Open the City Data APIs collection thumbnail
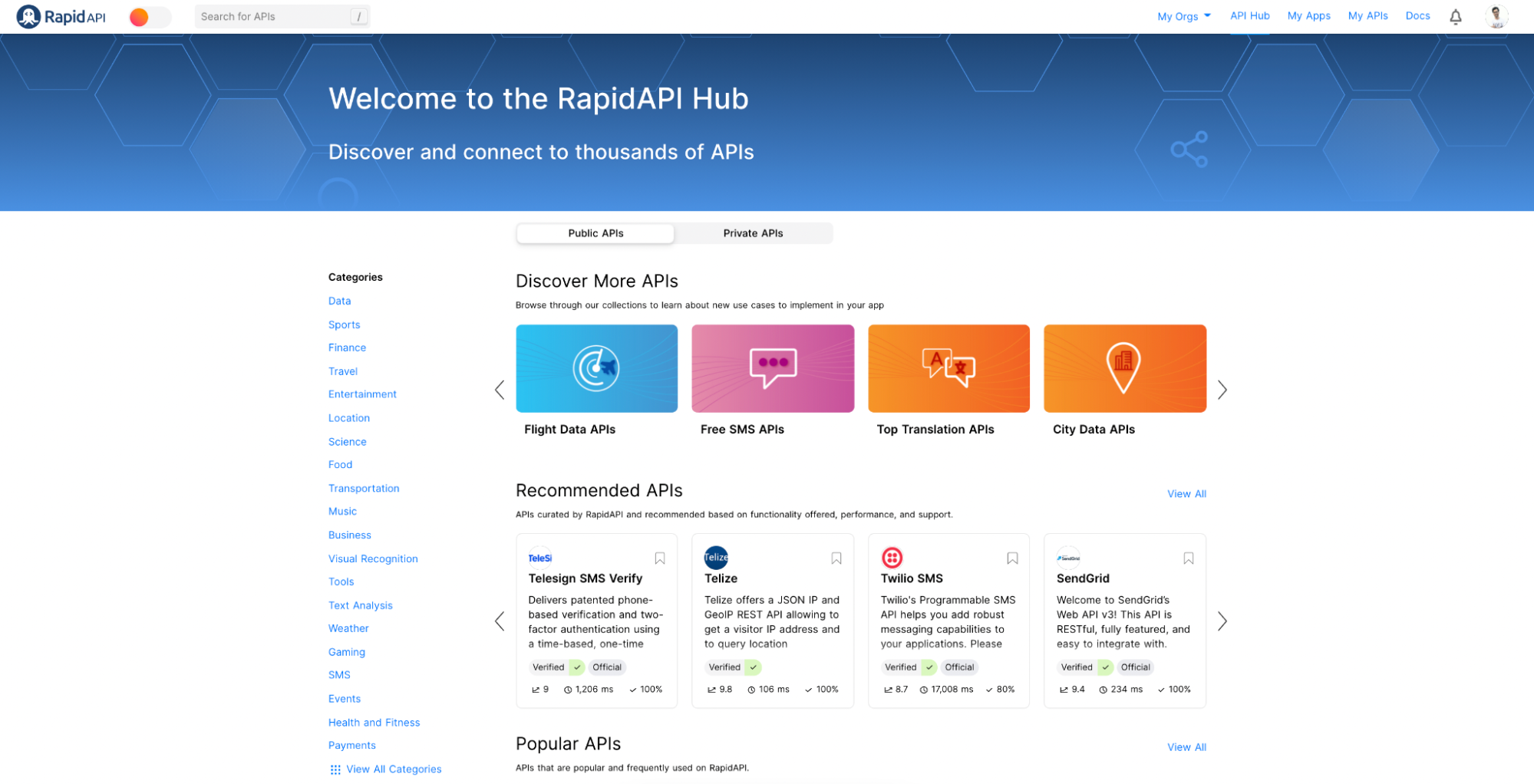 pos(1124,368)
